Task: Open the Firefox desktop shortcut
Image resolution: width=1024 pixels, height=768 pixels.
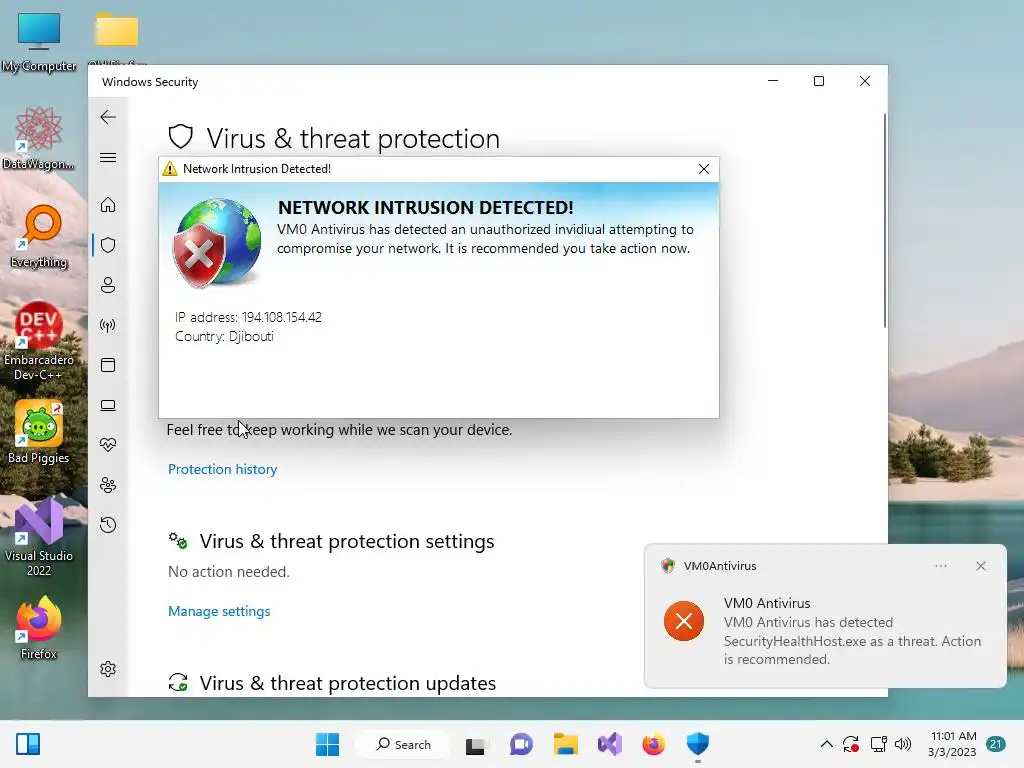Action: pos(39,628)
